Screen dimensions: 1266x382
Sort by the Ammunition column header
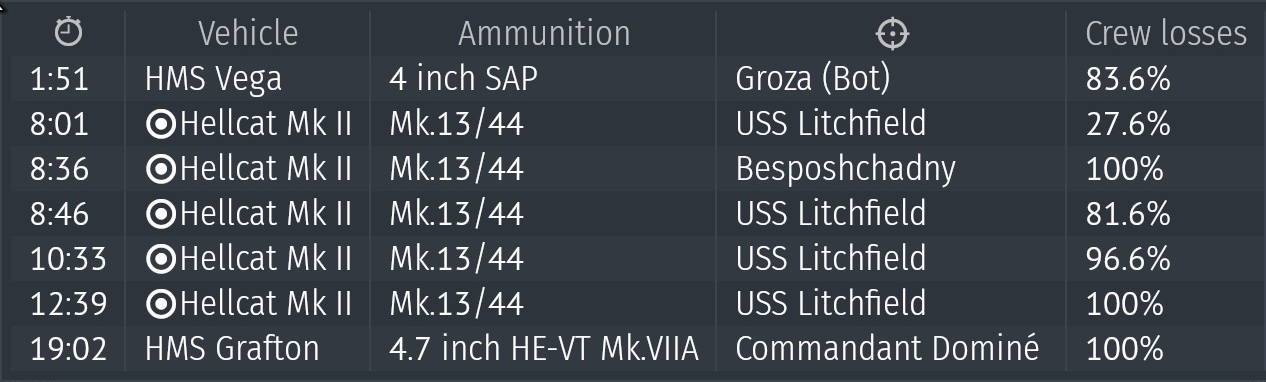click(544, 33)
